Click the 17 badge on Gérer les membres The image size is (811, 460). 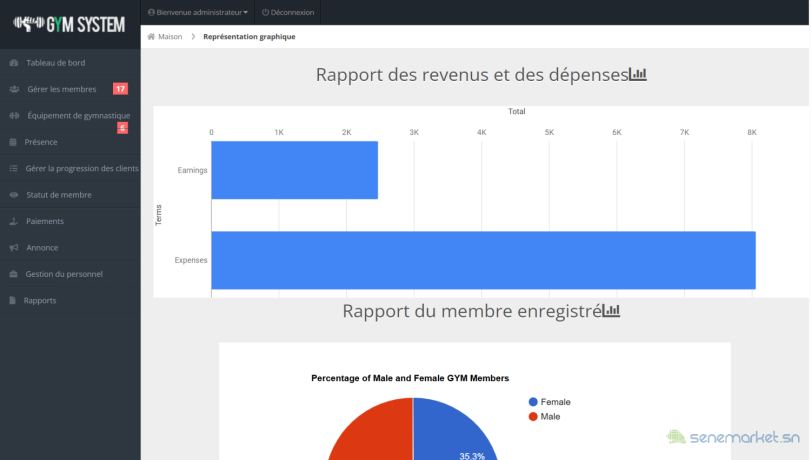(x=120, y=89)
